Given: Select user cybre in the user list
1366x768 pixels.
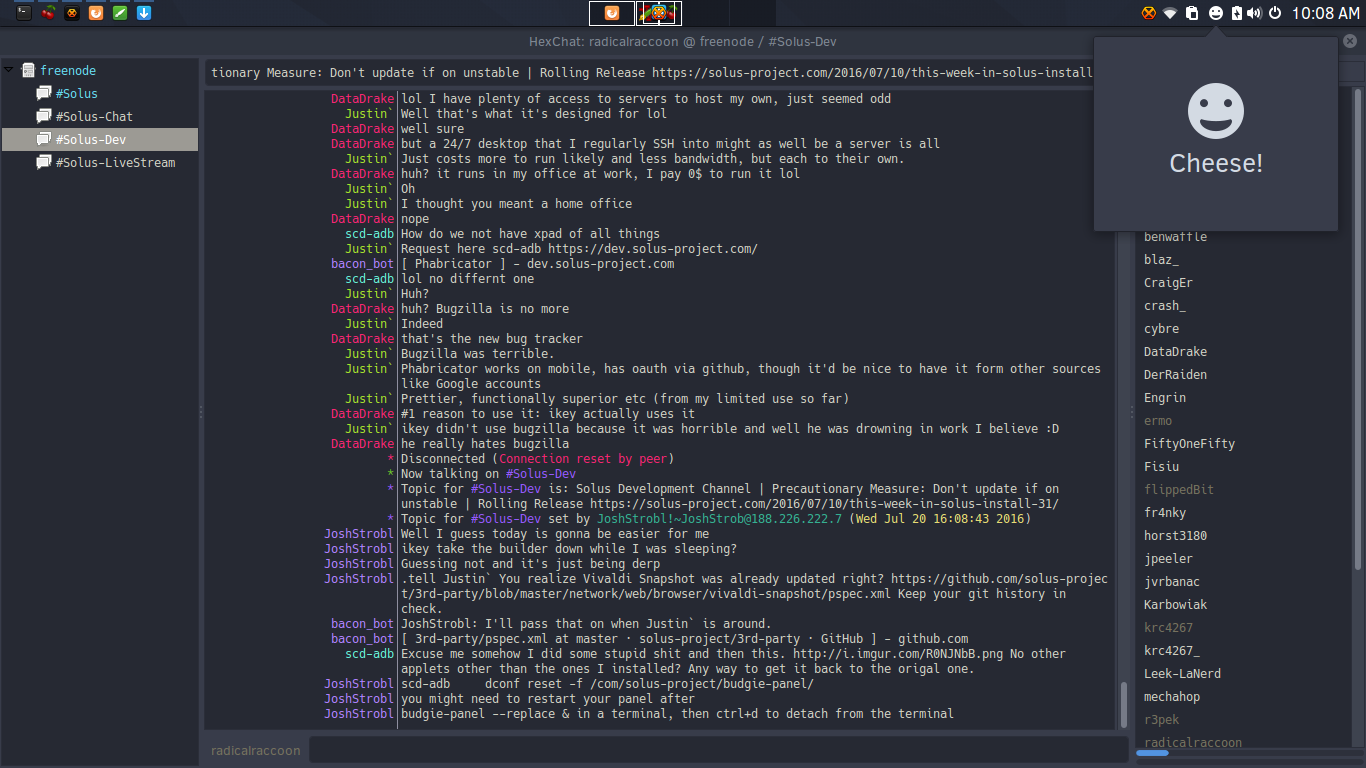Looking at the screenshot, I should [x=1162, y=329].
